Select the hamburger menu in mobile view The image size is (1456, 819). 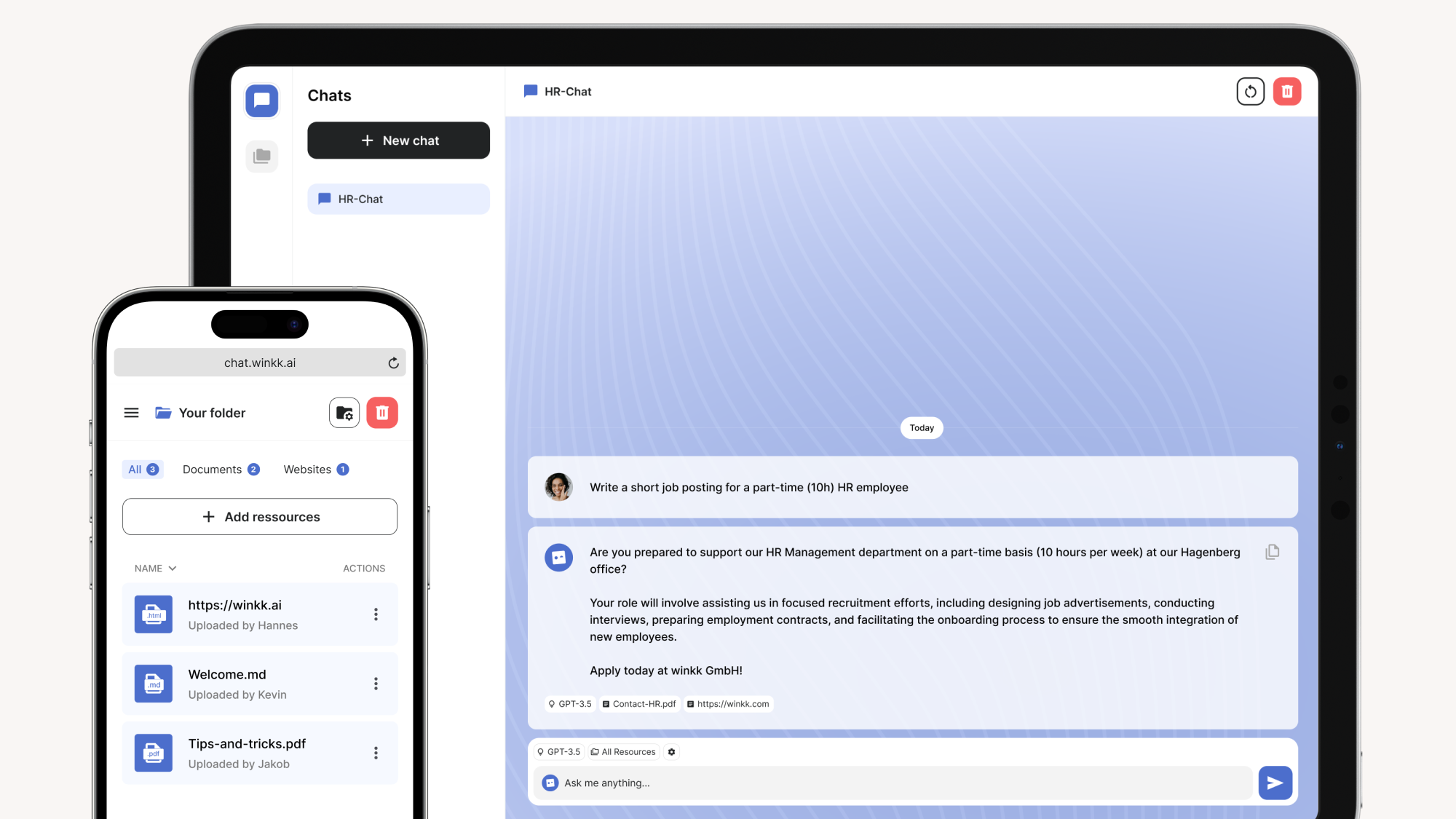pyautogui.click(x=131, y=413)
